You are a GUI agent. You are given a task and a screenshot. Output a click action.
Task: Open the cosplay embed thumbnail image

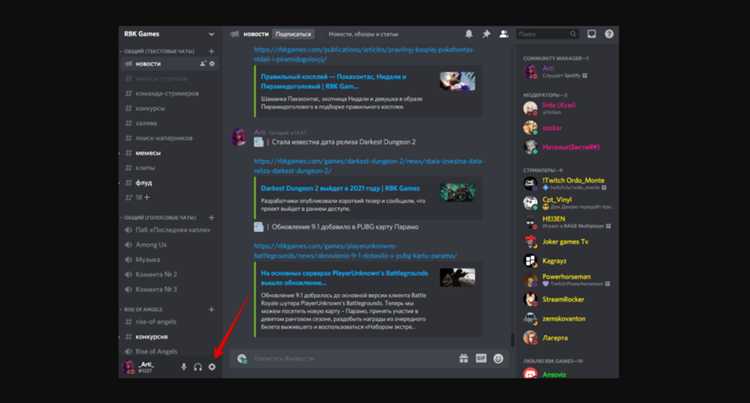(x=458, y=81)
